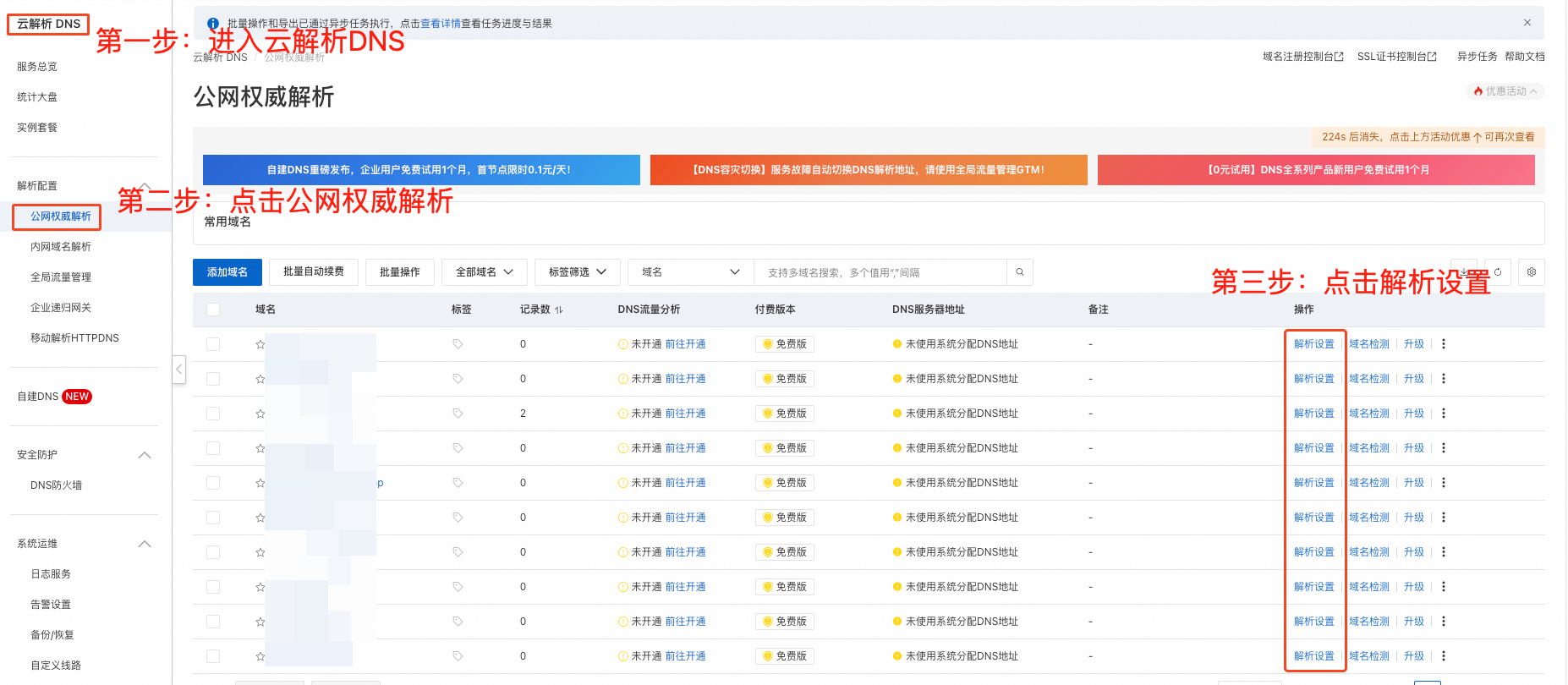The height and width of the screenshot is (685, 1568).
Task: Select all domains with the header checkbox
Action: (x=213, y=310)
